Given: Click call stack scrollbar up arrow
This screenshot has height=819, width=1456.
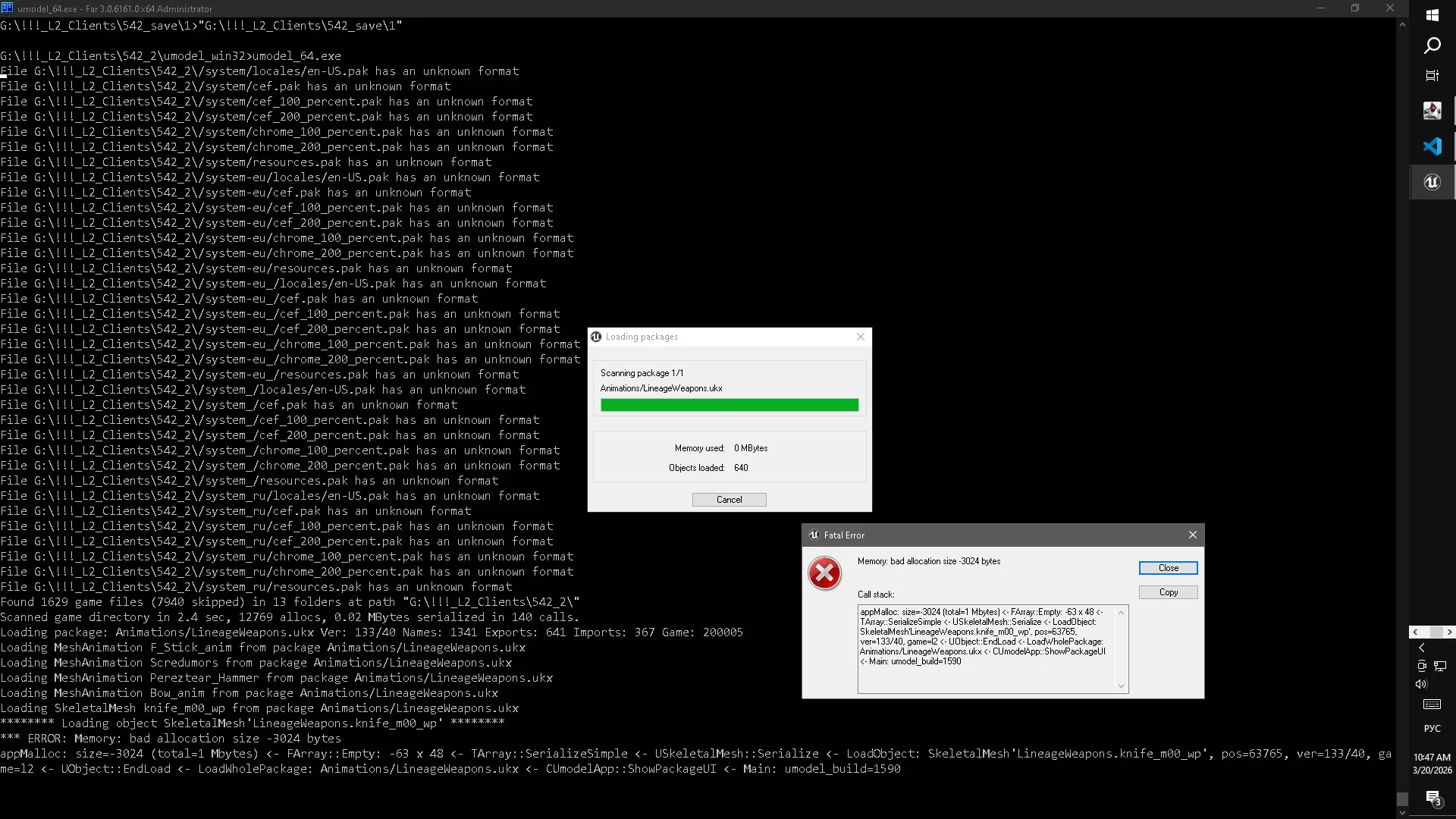Looking at the screenshot, I should [x=1121, y=611].
